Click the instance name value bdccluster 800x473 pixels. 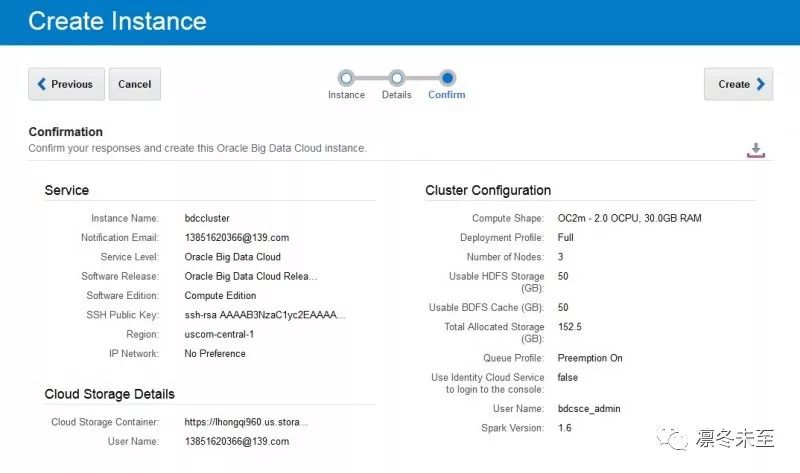click(207, 218)
